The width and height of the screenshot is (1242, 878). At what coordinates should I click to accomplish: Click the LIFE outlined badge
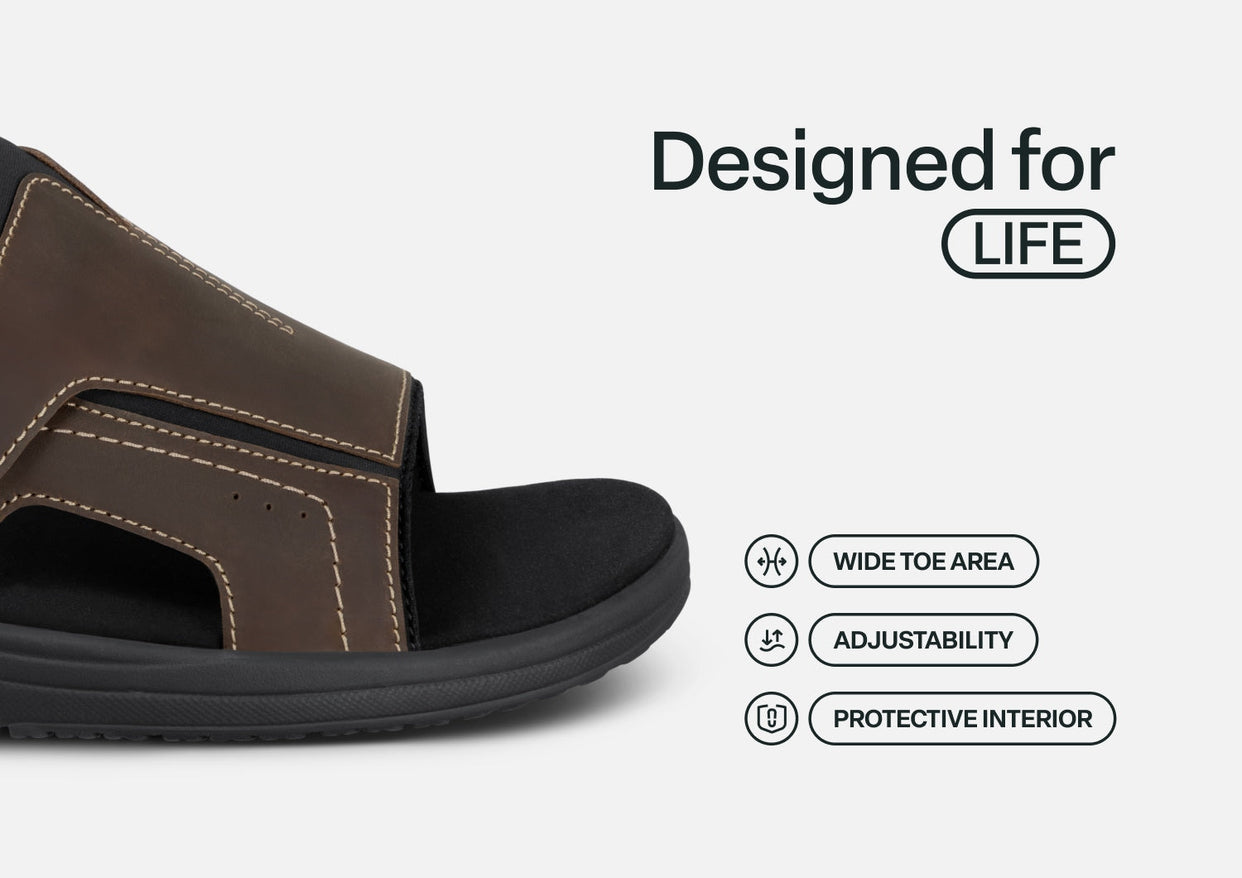[x=1028, y=243]
